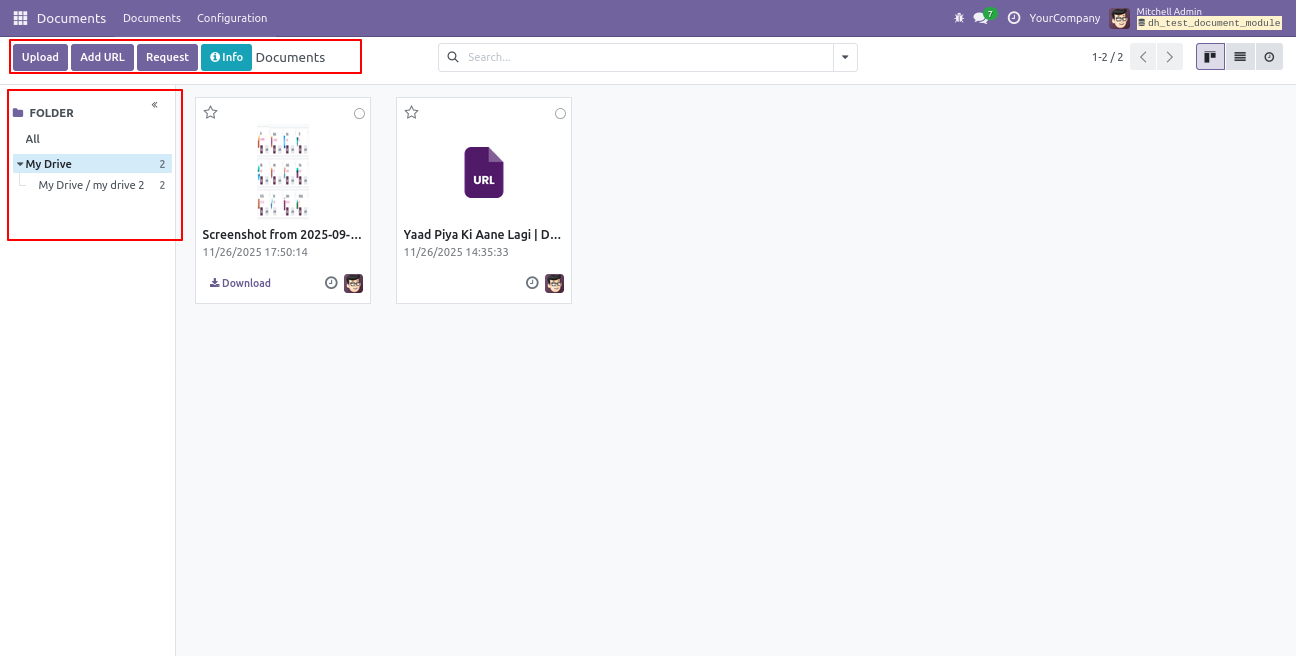Screen dimensions: 1296x656
Task: Star the Yaad Piya URL document
Action: 412,113
